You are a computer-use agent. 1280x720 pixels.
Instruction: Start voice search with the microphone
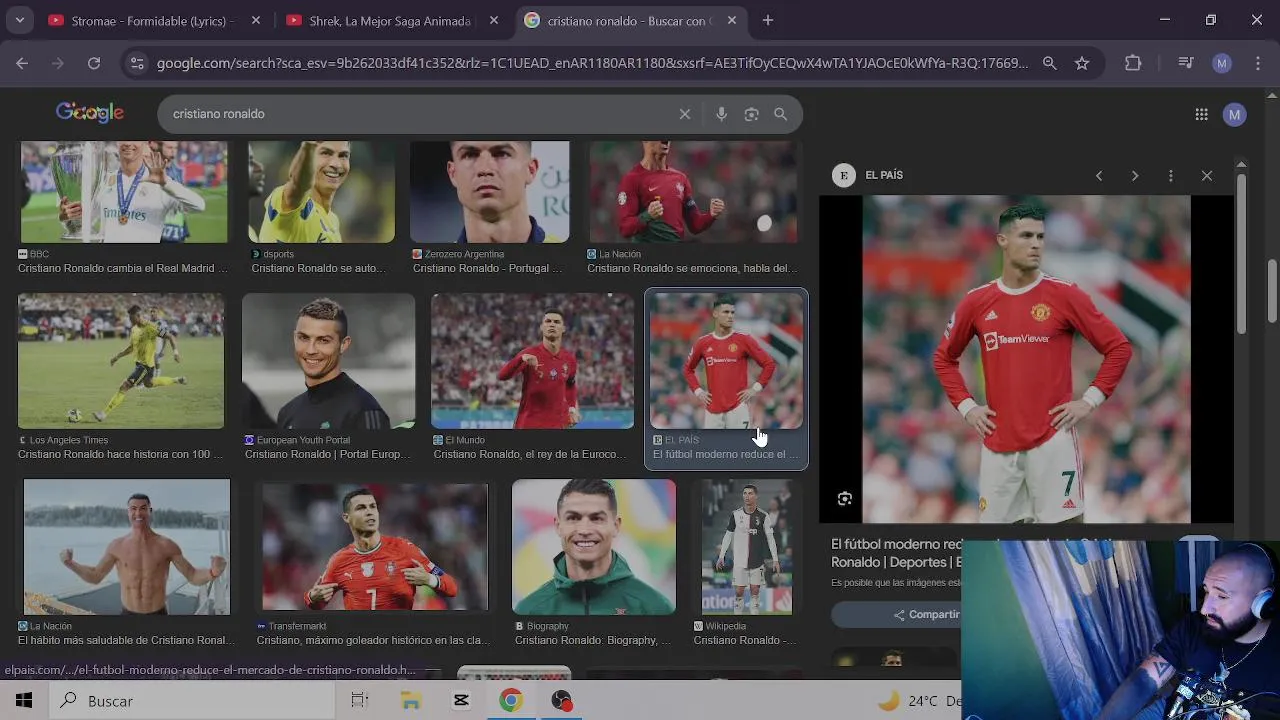click(721, 114)
